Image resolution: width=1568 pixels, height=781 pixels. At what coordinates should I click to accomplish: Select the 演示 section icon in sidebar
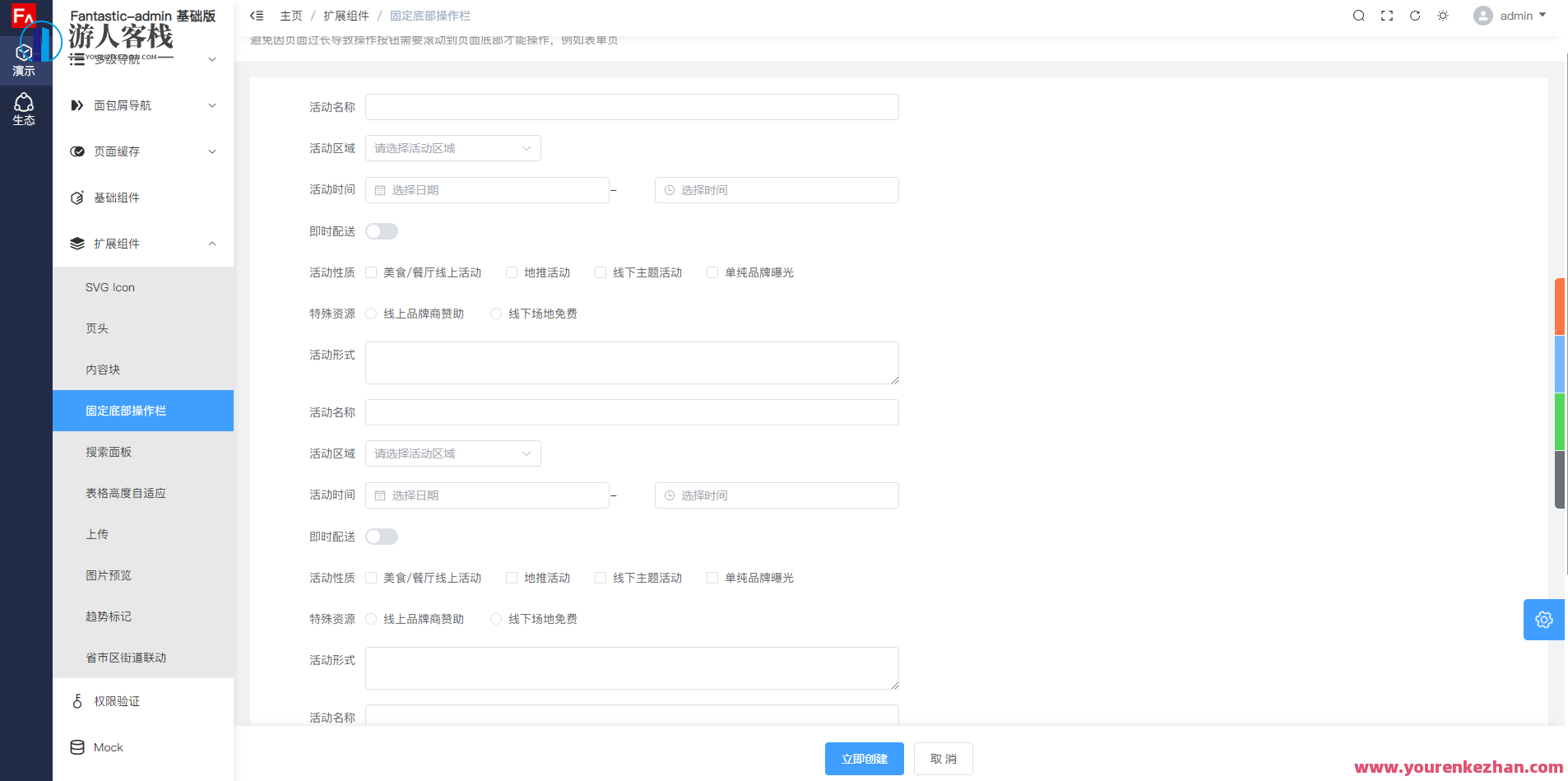(x=25, y=58)
